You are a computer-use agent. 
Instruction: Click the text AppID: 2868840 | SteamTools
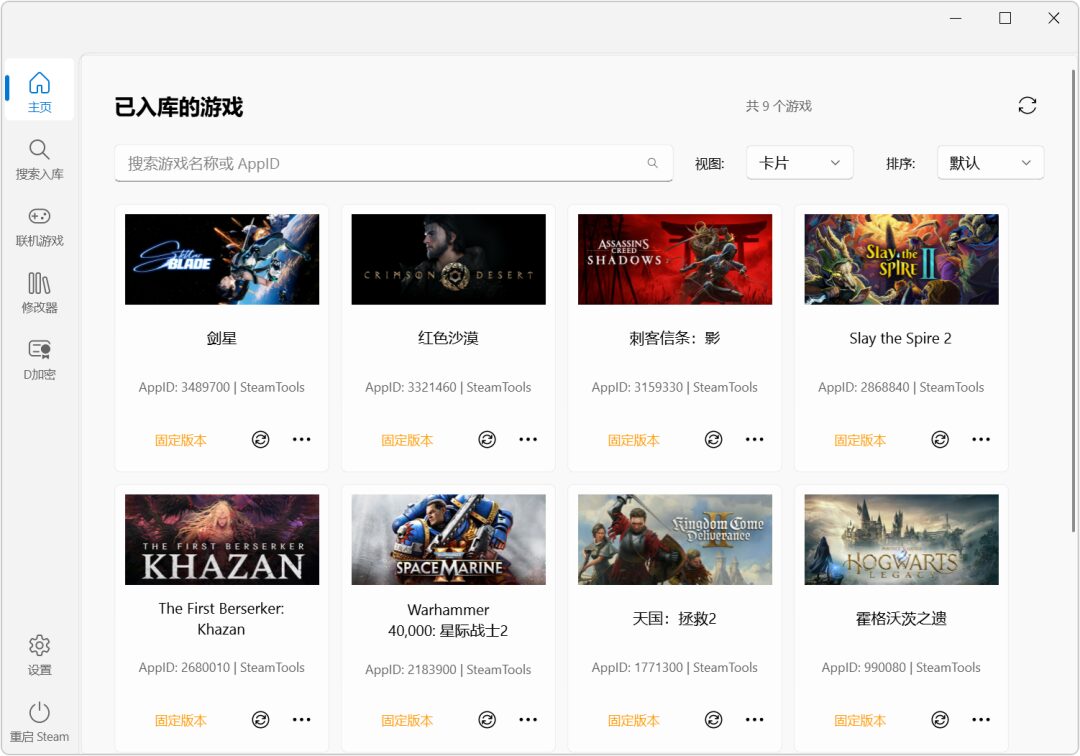click(902, 387)
